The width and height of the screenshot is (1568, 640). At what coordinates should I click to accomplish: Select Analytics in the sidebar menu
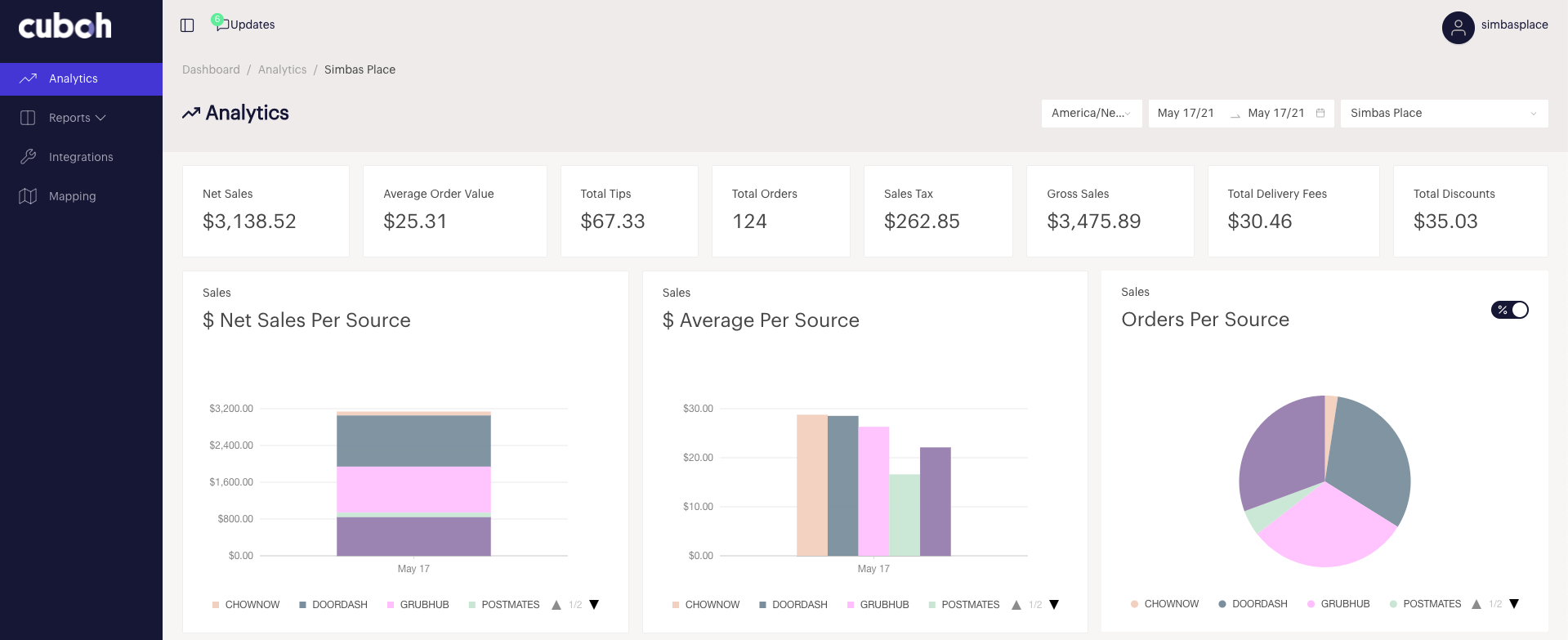coord(74,79)
